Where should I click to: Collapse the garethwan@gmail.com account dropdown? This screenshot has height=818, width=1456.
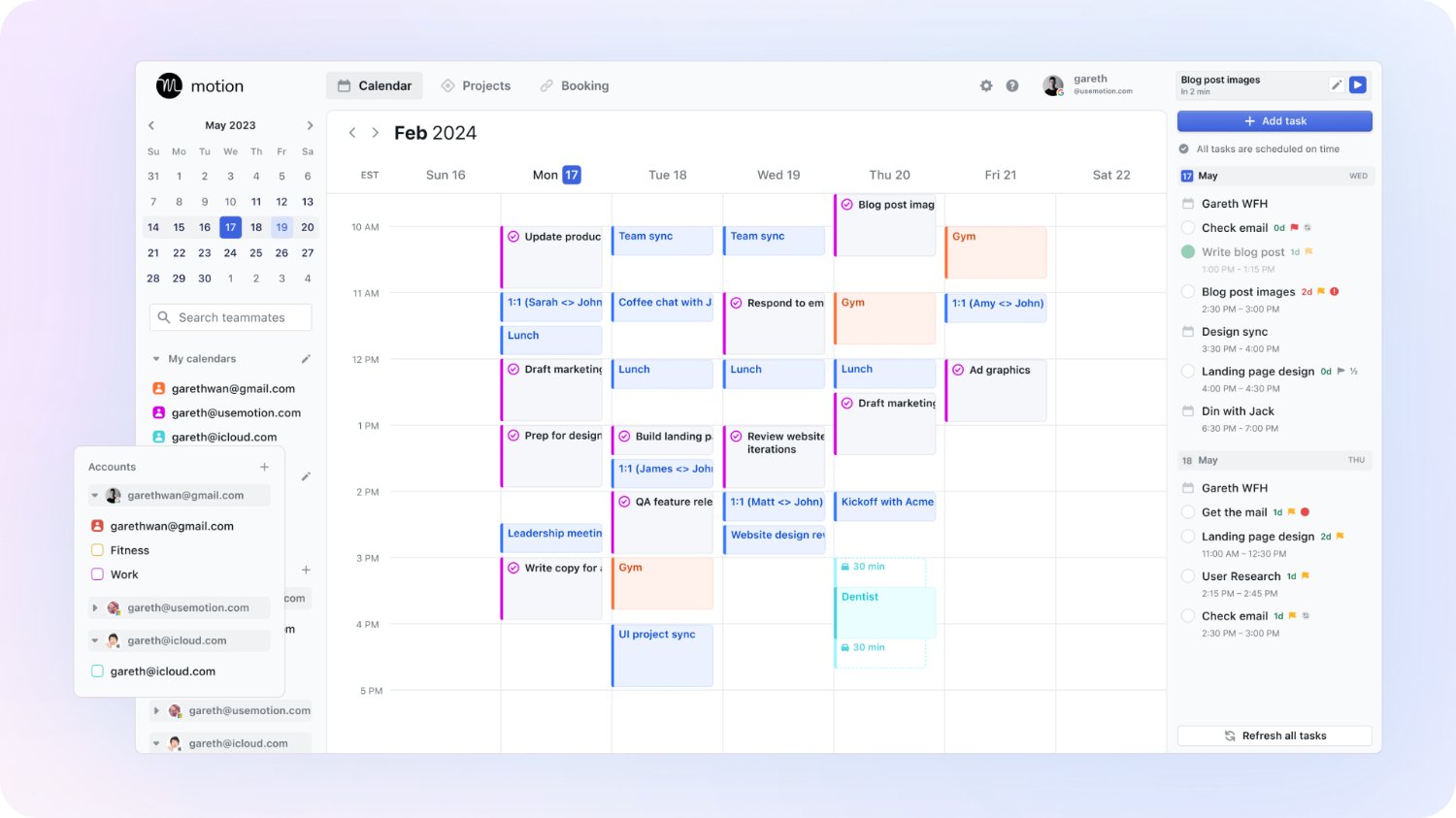[x=95, y=496]
